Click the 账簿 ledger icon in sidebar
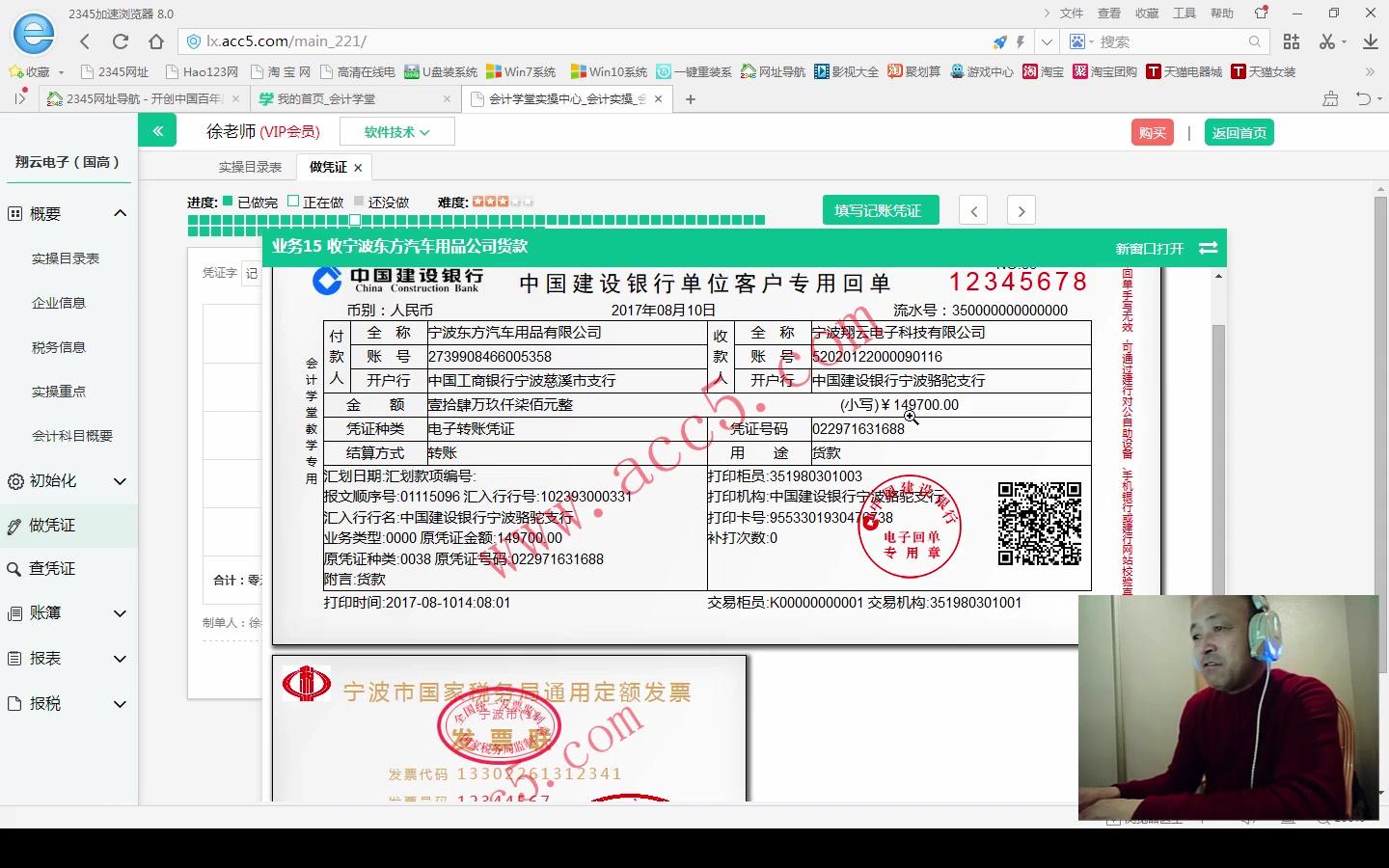 click(14, 613)
